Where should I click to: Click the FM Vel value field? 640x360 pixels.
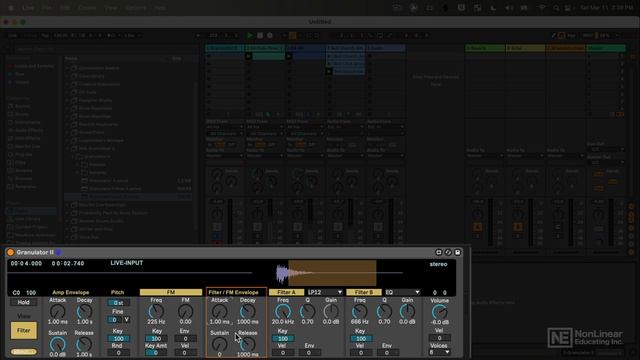click(x=185, y=353)
